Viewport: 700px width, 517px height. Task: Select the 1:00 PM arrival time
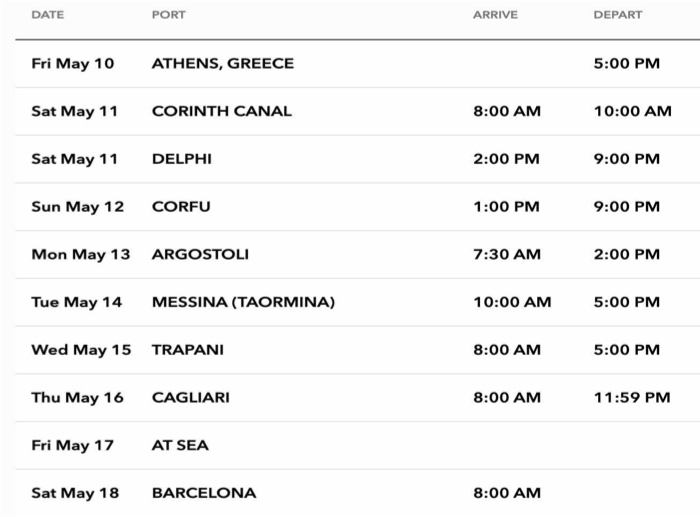pyautogui.click(x=506, y=207)
